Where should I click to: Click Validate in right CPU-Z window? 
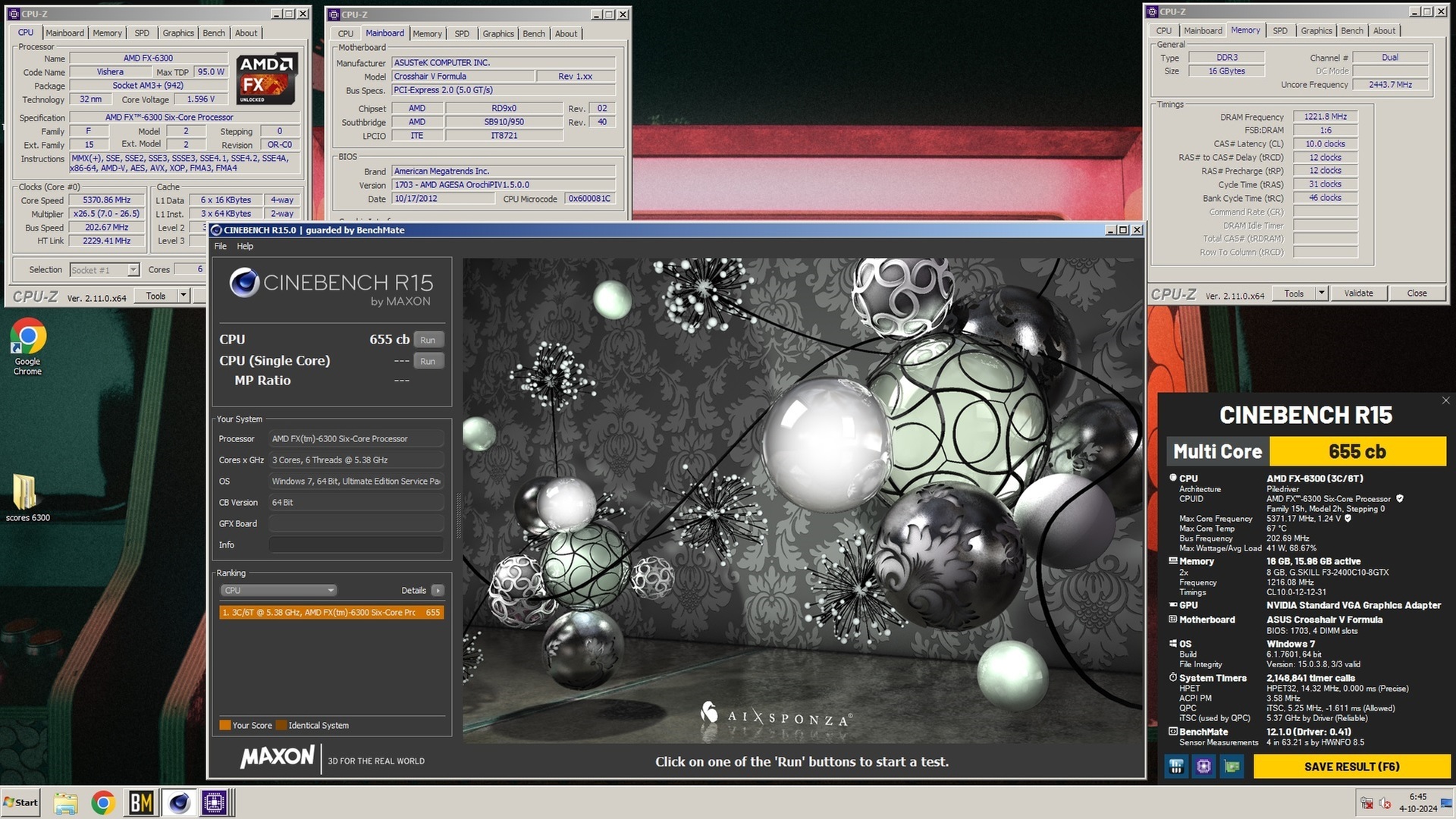pyautogui.click(x=1358, y=293)
